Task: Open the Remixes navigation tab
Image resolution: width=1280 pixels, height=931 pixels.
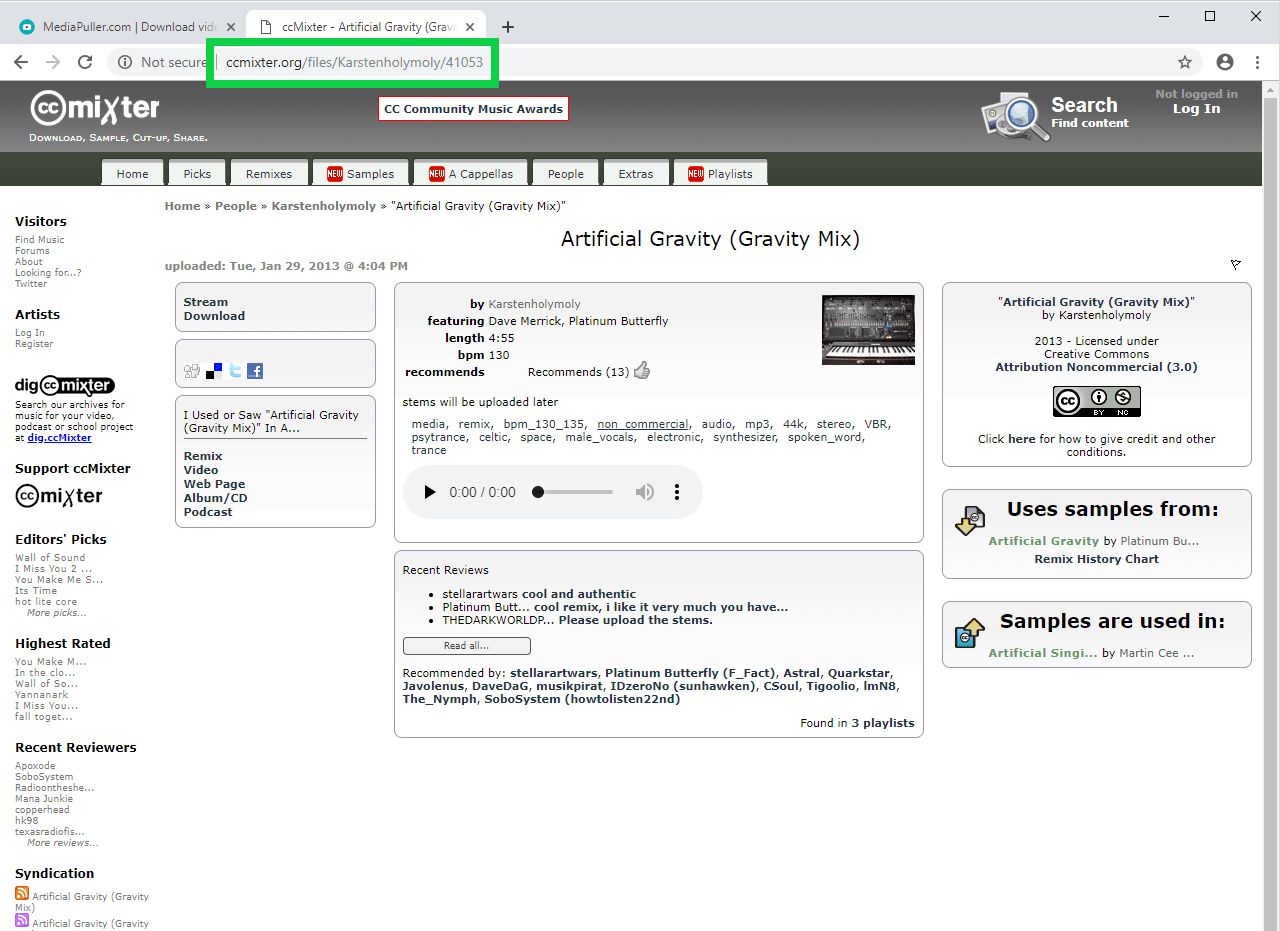Action: pos(269,174)
